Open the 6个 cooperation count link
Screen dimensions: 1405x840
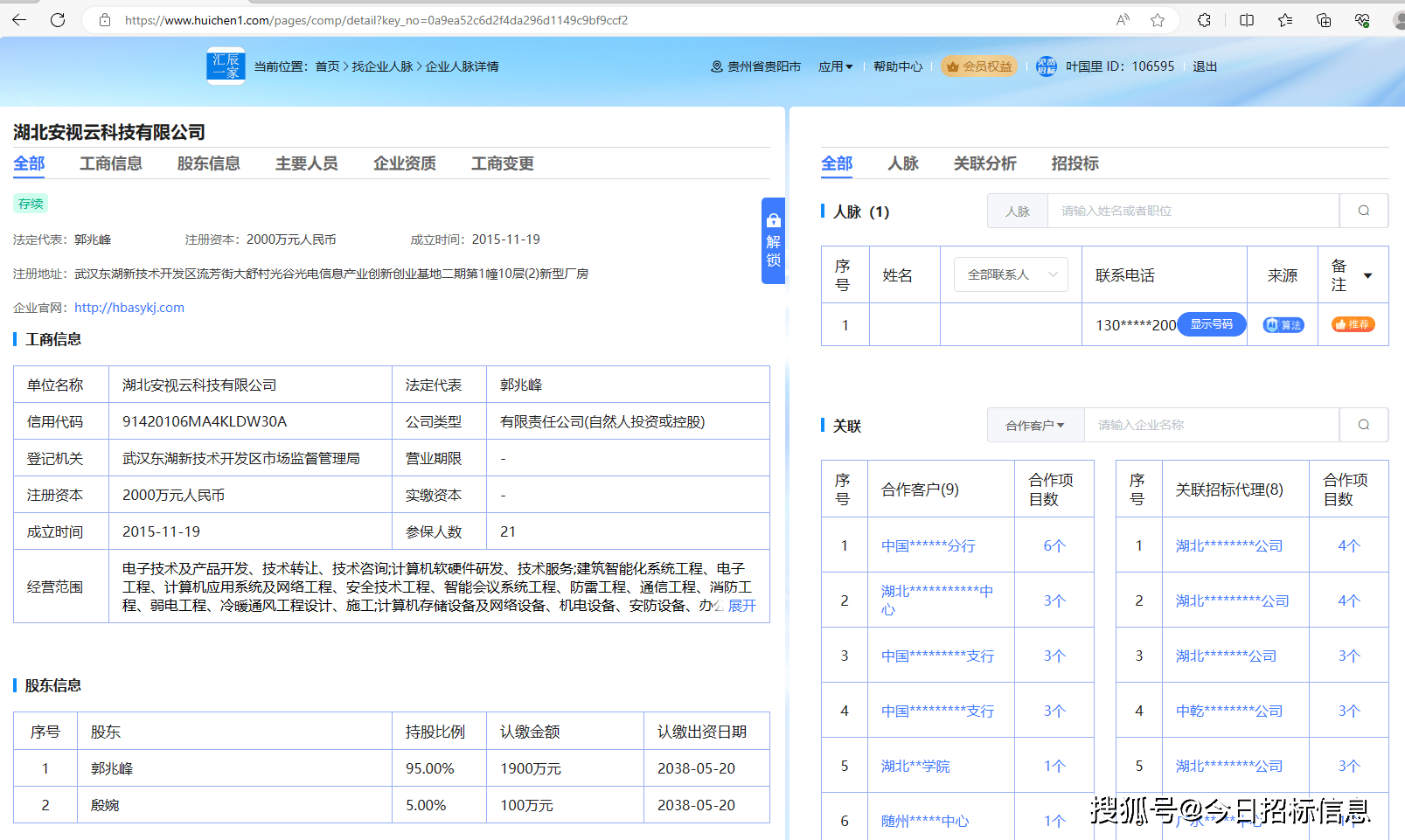click(x=1054, y=546)
